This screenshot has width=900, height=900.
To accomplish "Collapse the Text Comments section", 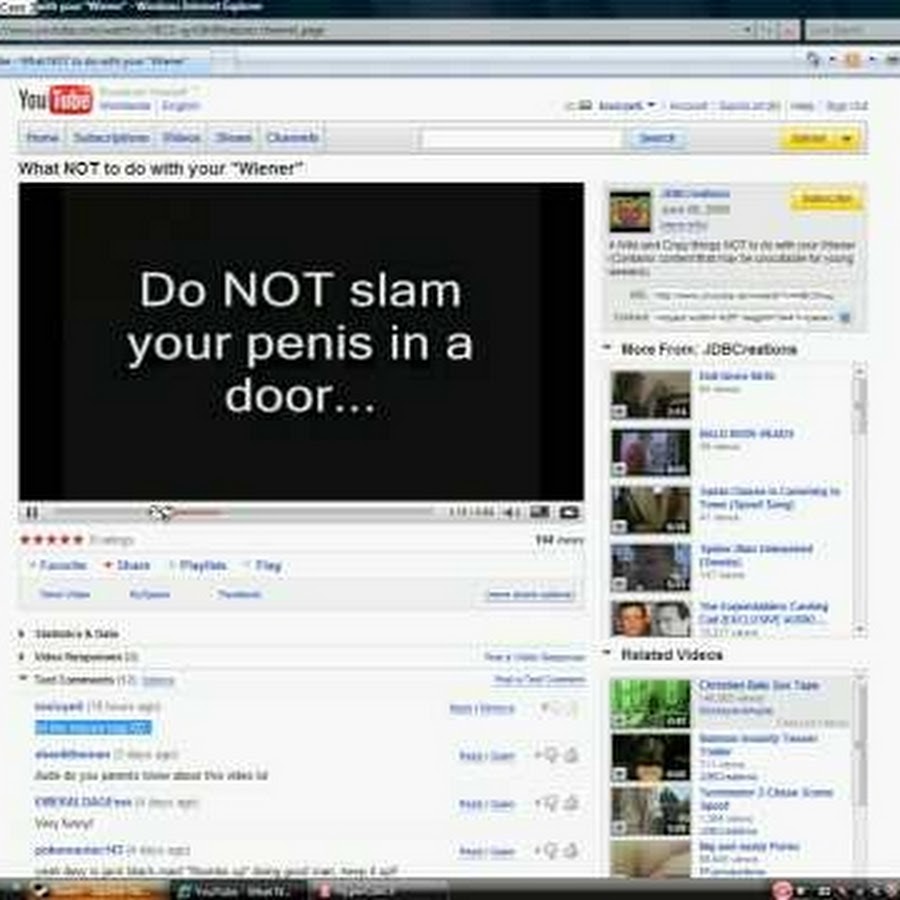I will pos(23,680).
